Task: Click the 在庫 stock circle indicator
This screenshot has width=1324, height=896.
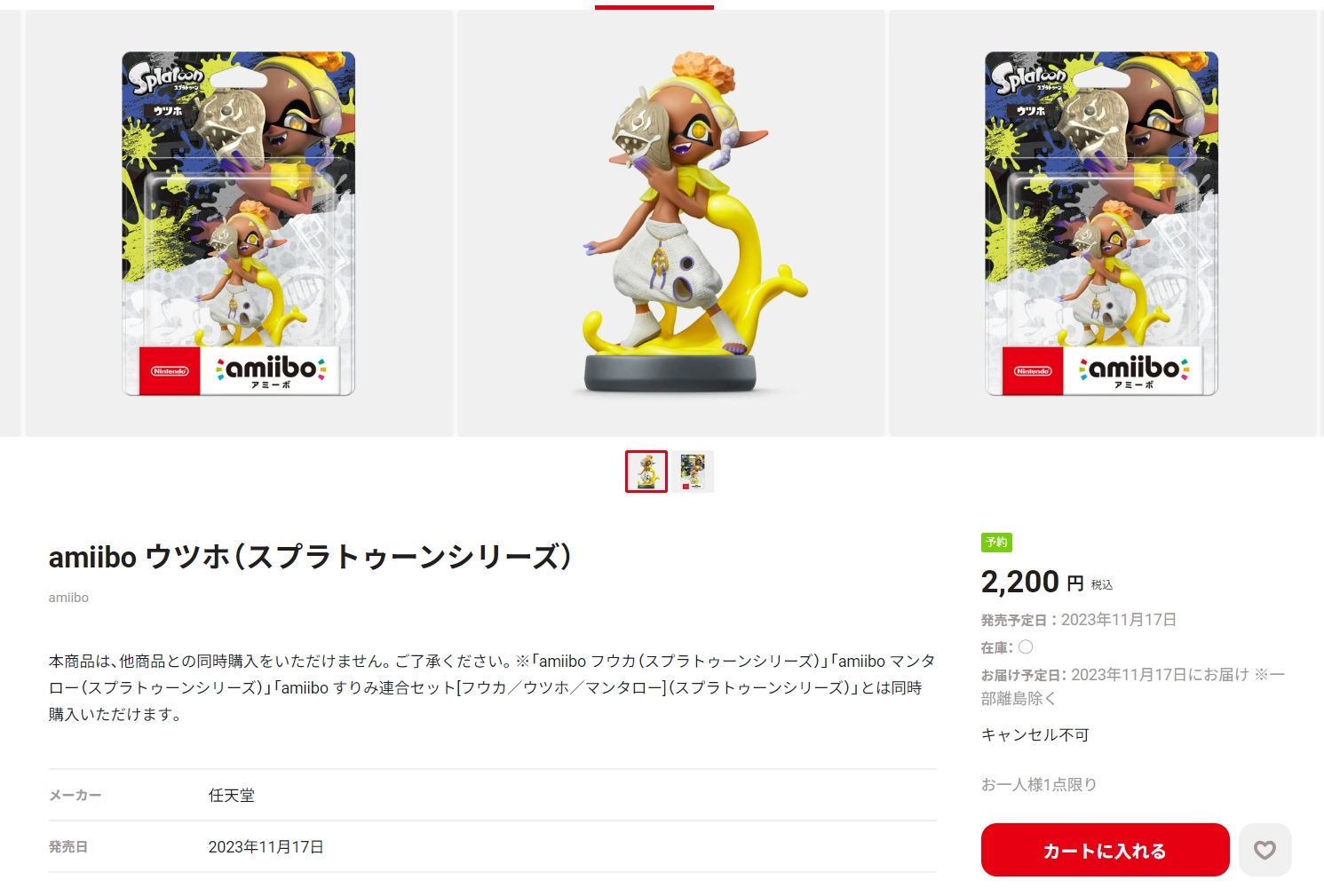Action: coord(1026,646)
